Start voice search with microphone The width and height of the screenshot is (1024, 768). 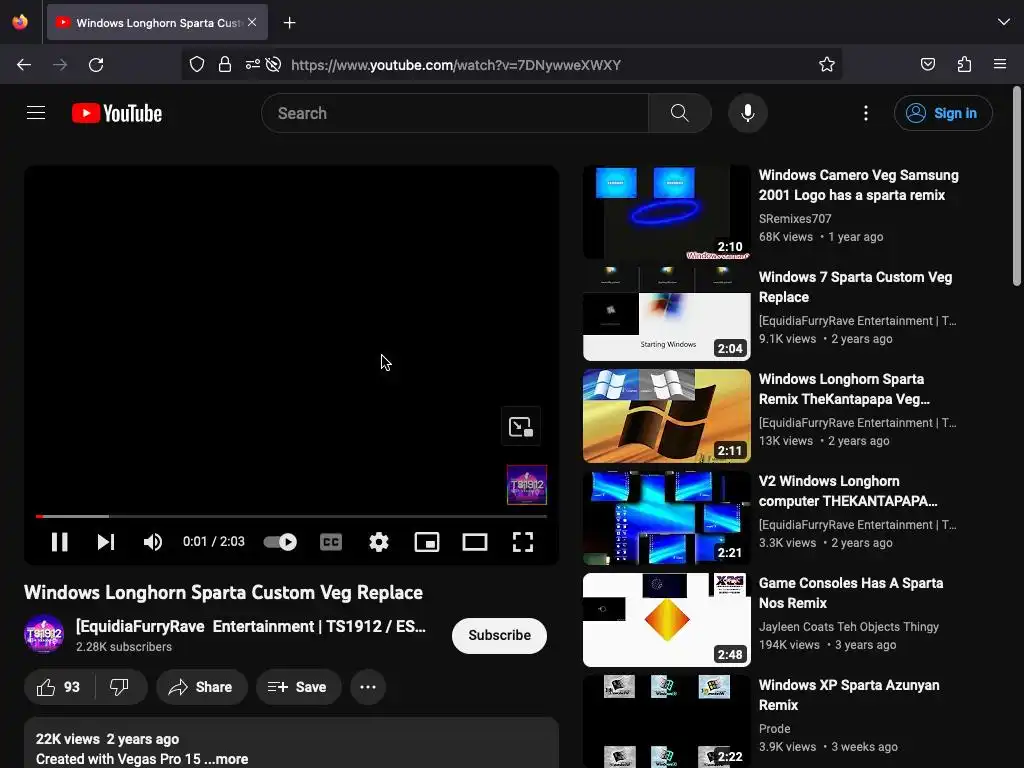pos(748,113)
